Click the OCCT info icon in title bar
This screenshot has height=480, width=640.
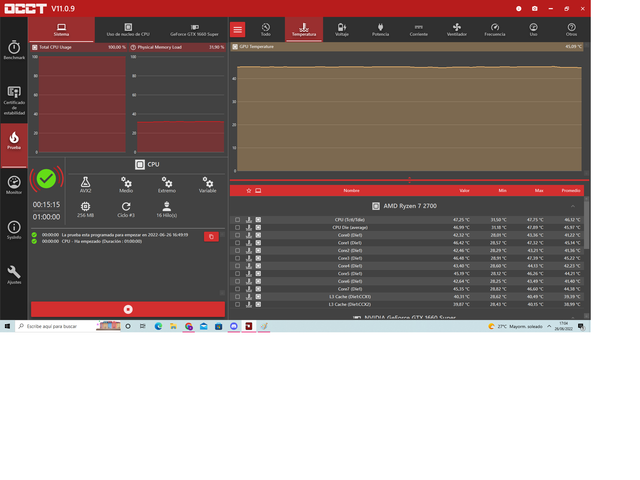coord(518,9)
